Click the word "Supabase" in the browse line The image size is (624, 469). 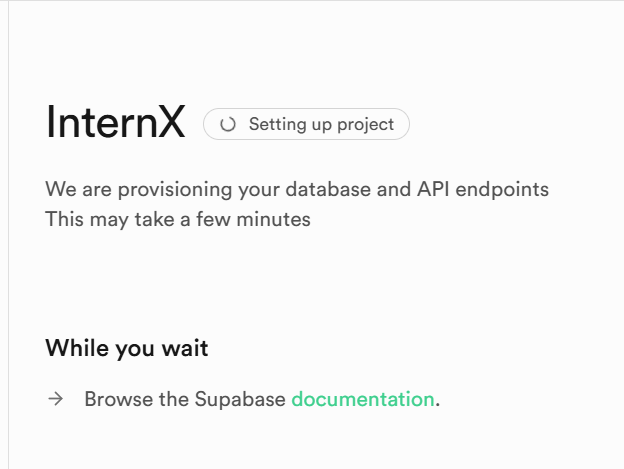246,399
